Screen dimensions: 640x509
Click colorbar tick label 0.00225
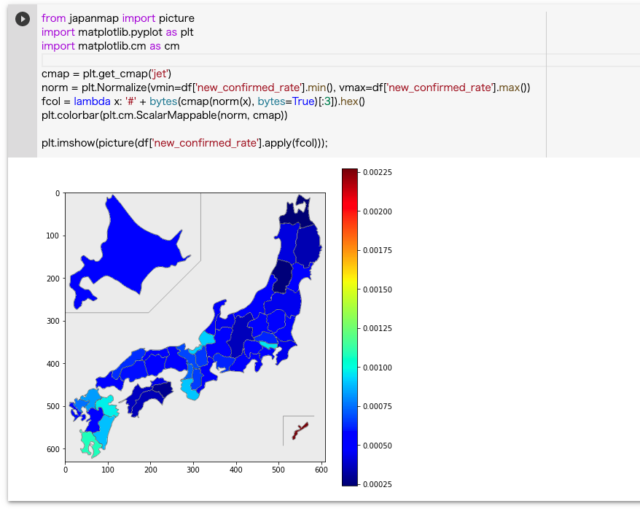point(378,172)
